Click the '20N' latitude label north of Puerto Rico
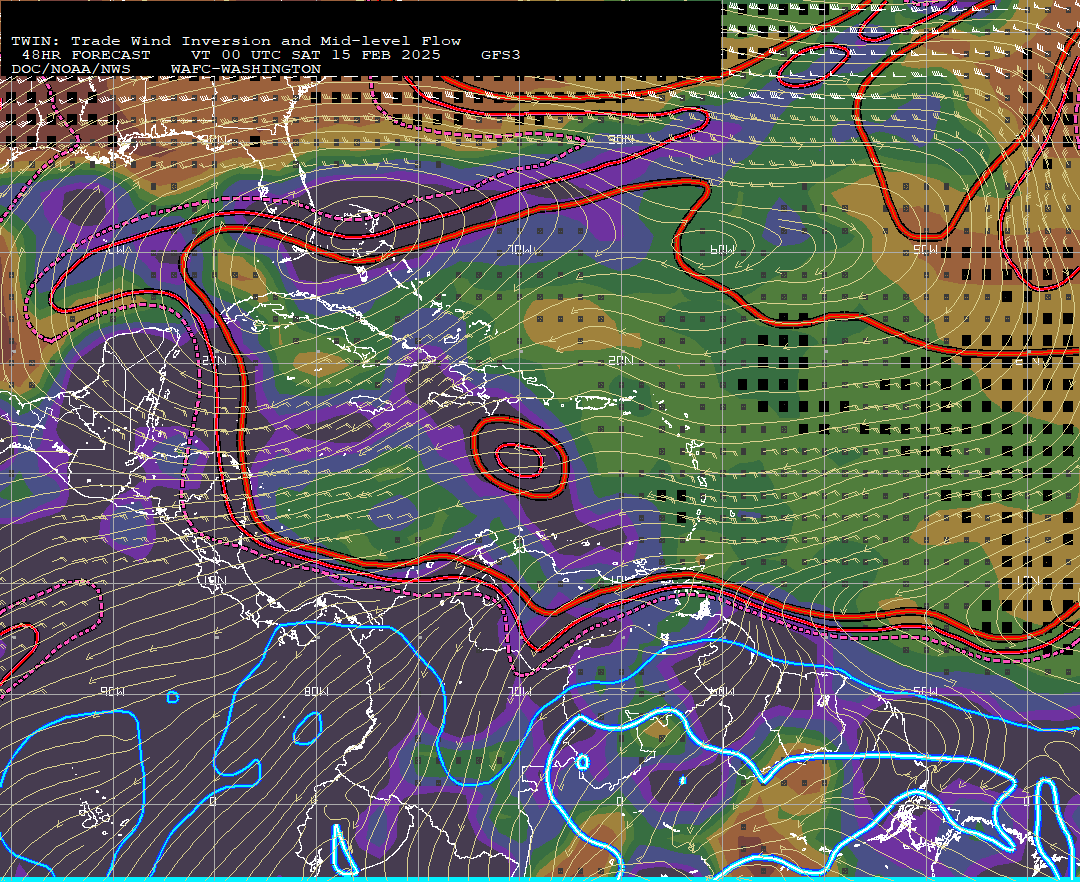The image size is (1080, 882). [621, 361]
